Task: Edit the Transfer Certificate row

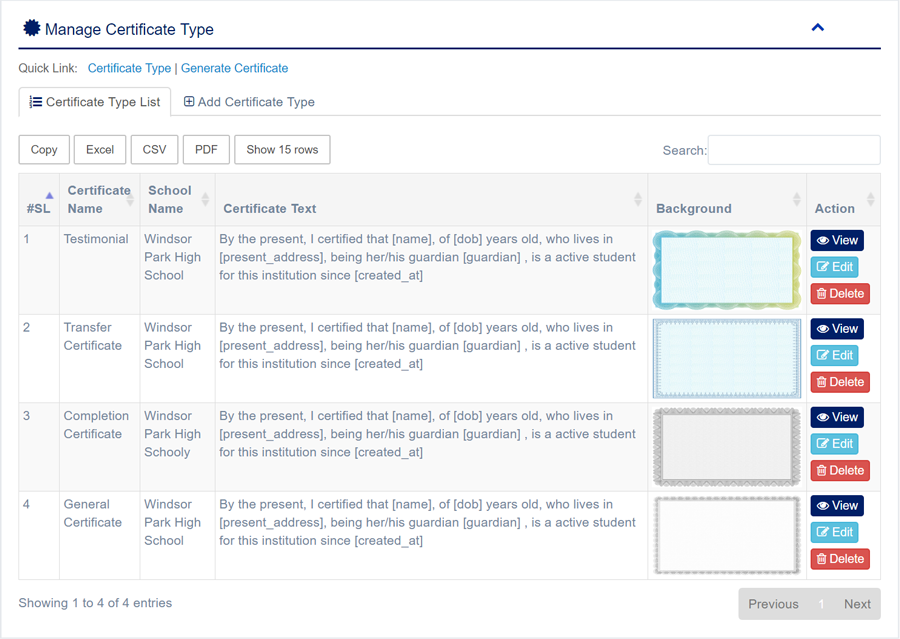Action: click(835, 355)
